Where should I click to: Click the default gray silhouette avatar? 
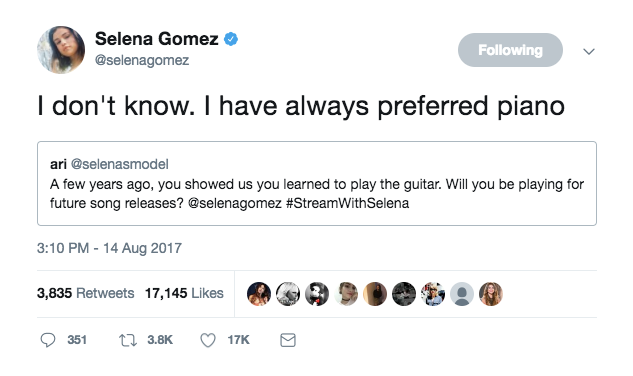pos(462,294)
